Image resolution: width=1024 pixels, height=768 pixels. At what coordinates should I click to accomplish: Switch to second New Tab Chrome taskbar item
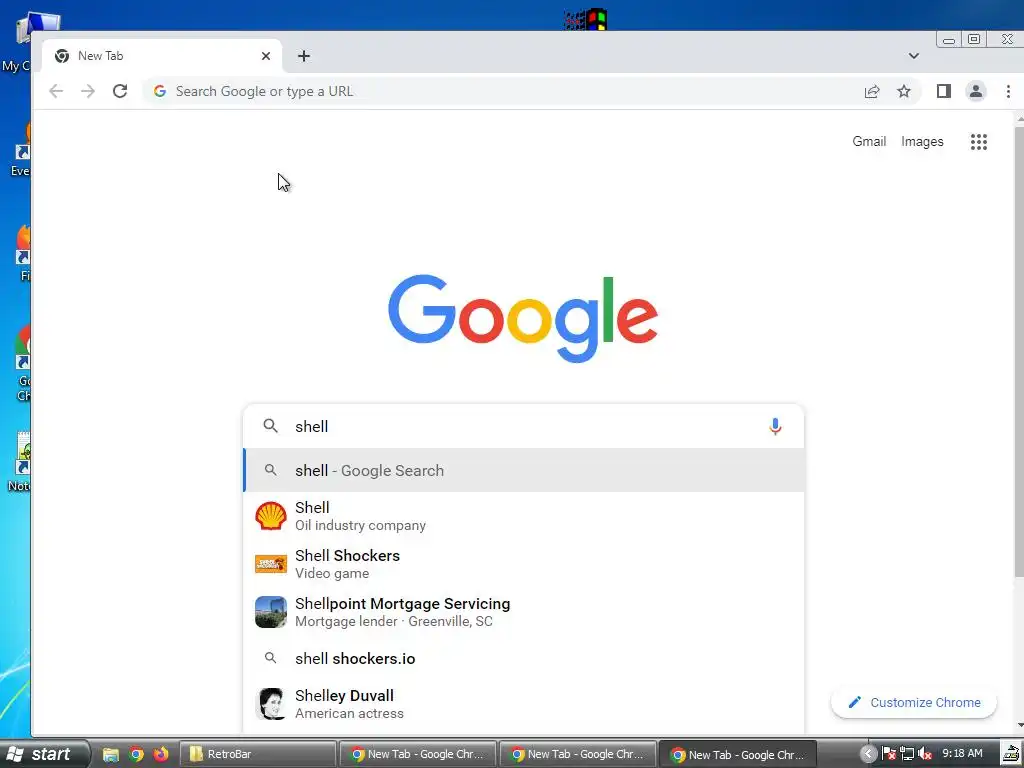pyautogui.click(x=578, y=754)
